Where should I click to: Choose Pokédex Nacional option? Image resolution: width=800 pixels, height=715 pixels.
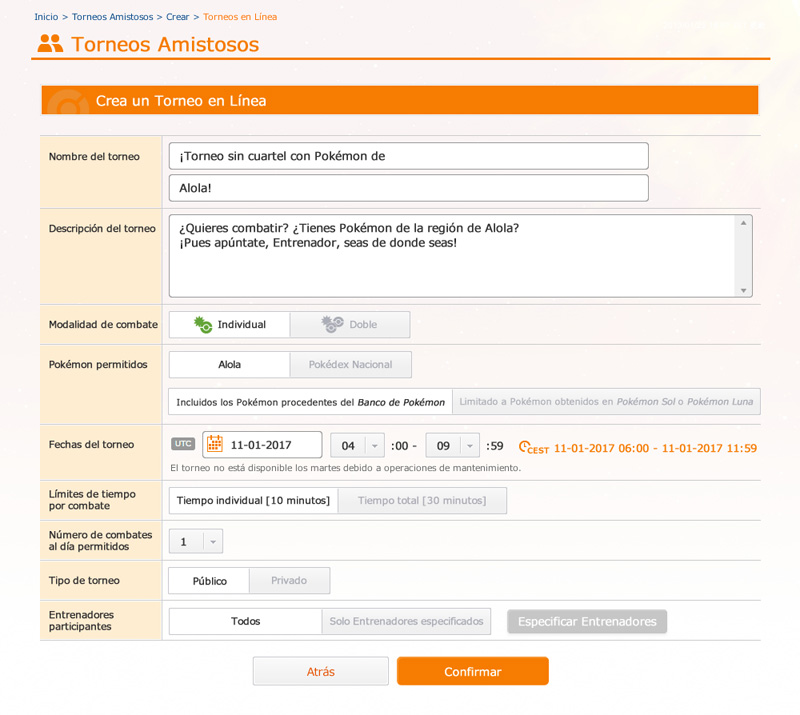coord(350,364)
